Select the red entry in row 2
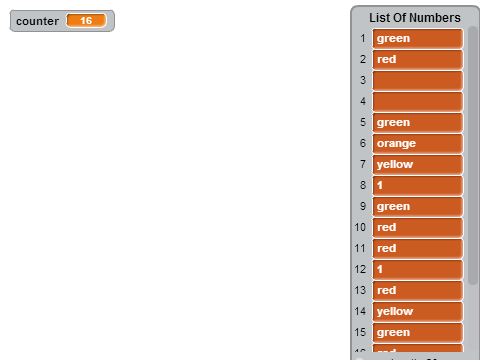This screenshot has height=360, width=480. click(x=418, y=60)
